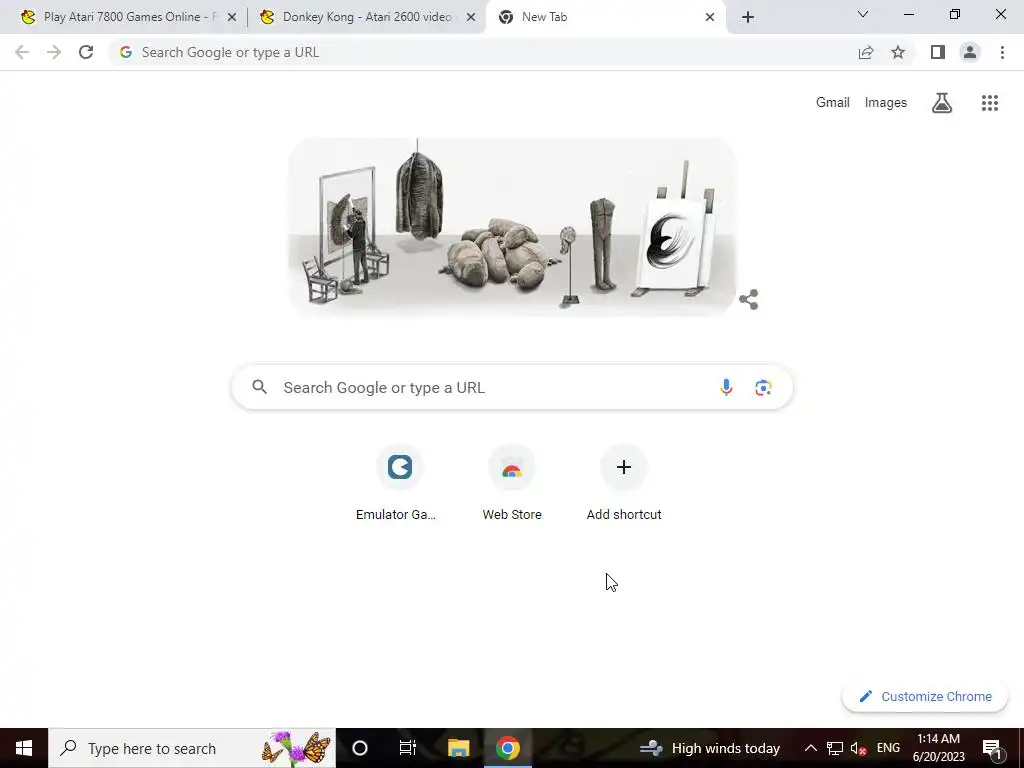
Task: Search by image with Google Lens icon
Action: [x=763, y=387]
